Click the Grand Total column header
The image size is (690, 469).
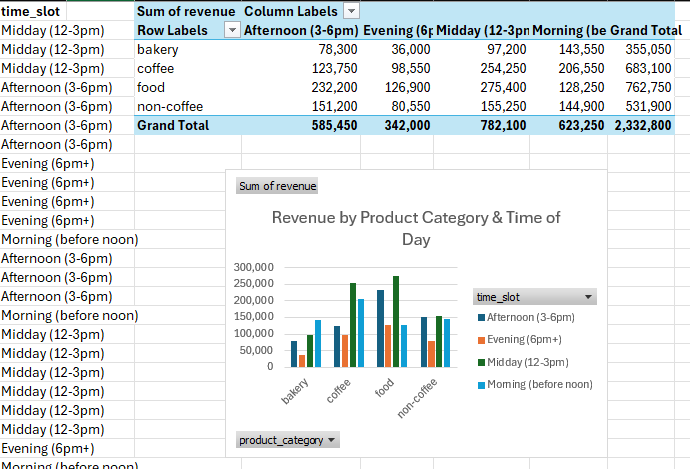pos(645,30)
